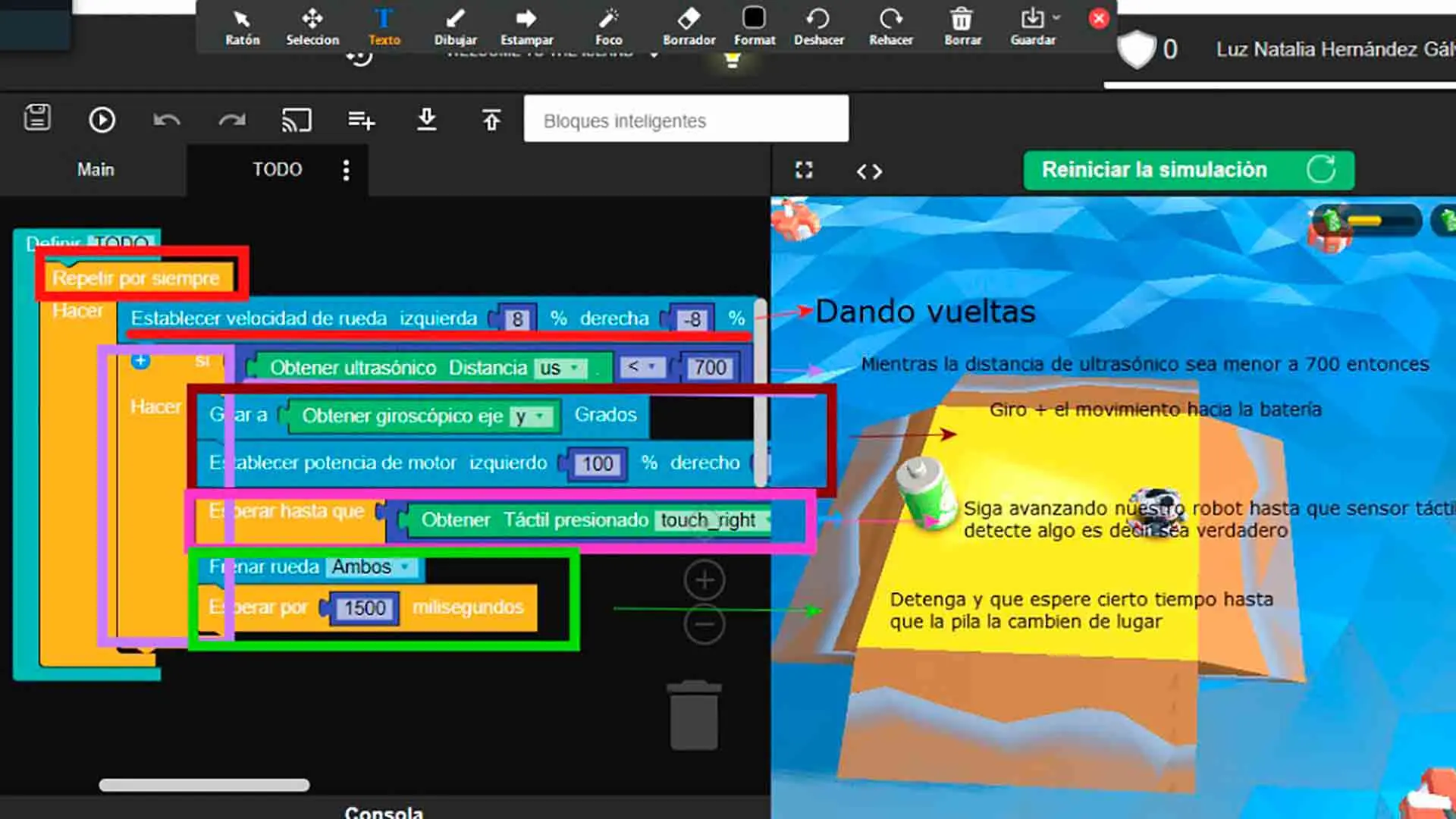The width and height of the screenshot is (1456, 819).
Task: Switch to the TODO tab
Action: 277,169
